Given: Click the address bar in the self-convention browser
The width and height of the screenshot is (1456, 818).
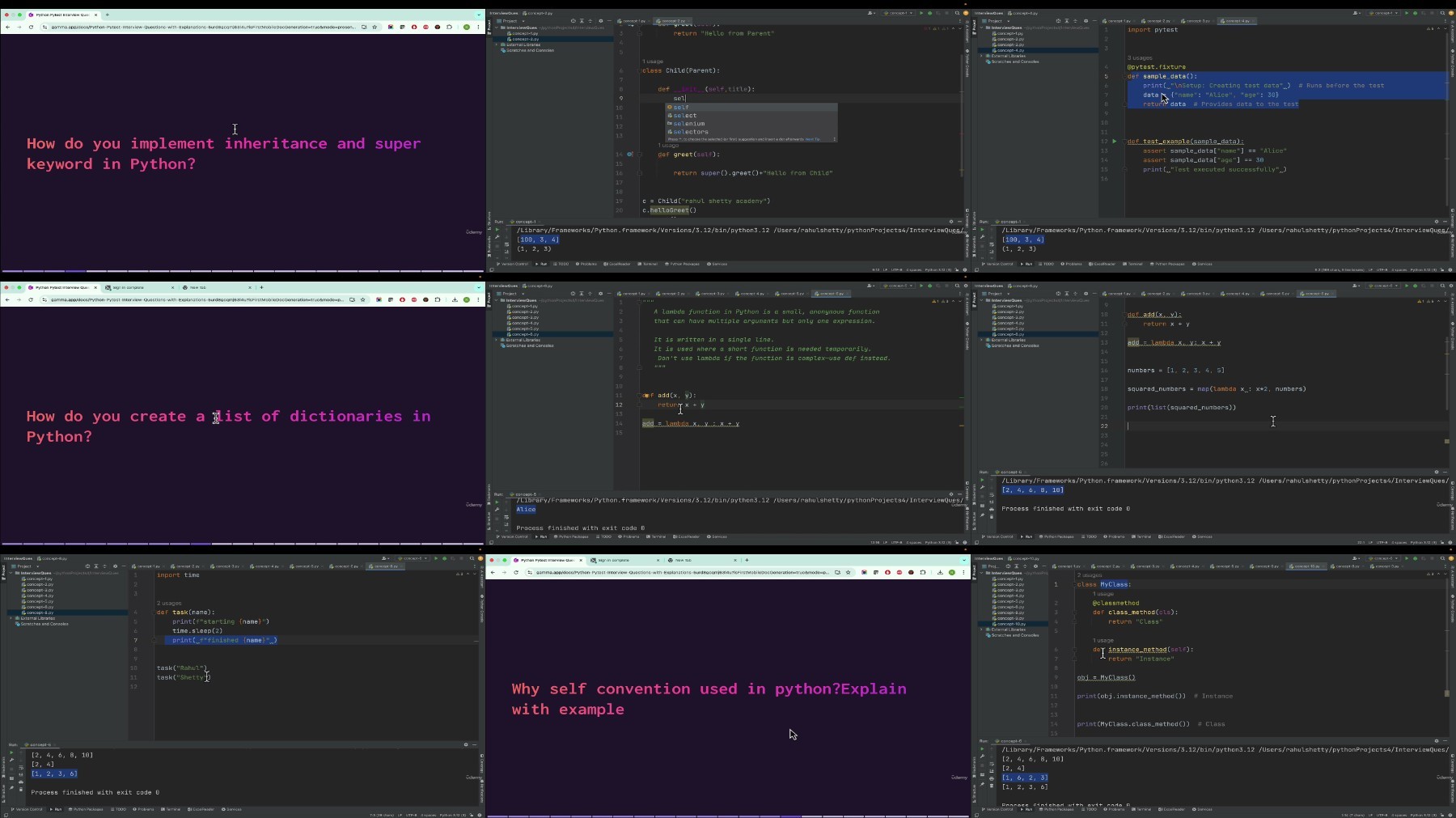Looking at the screenshot, I should [x=679, y=572].
